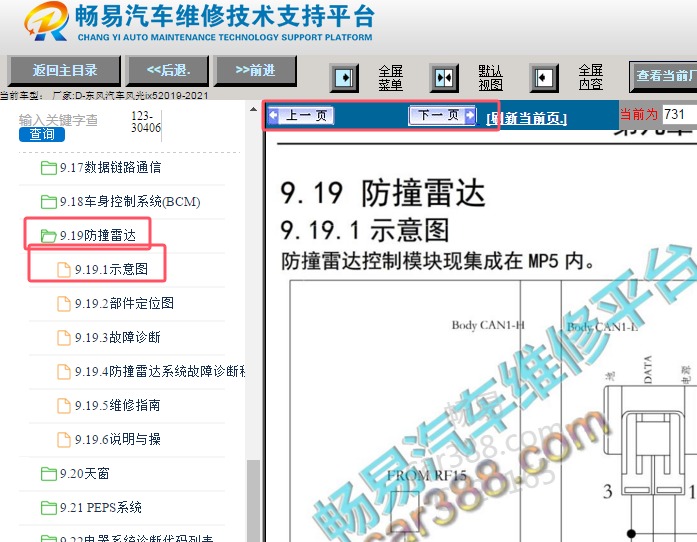Click the sidebar scrollbar thumb
Screen dimensions: 697x542
coord(253,500)
